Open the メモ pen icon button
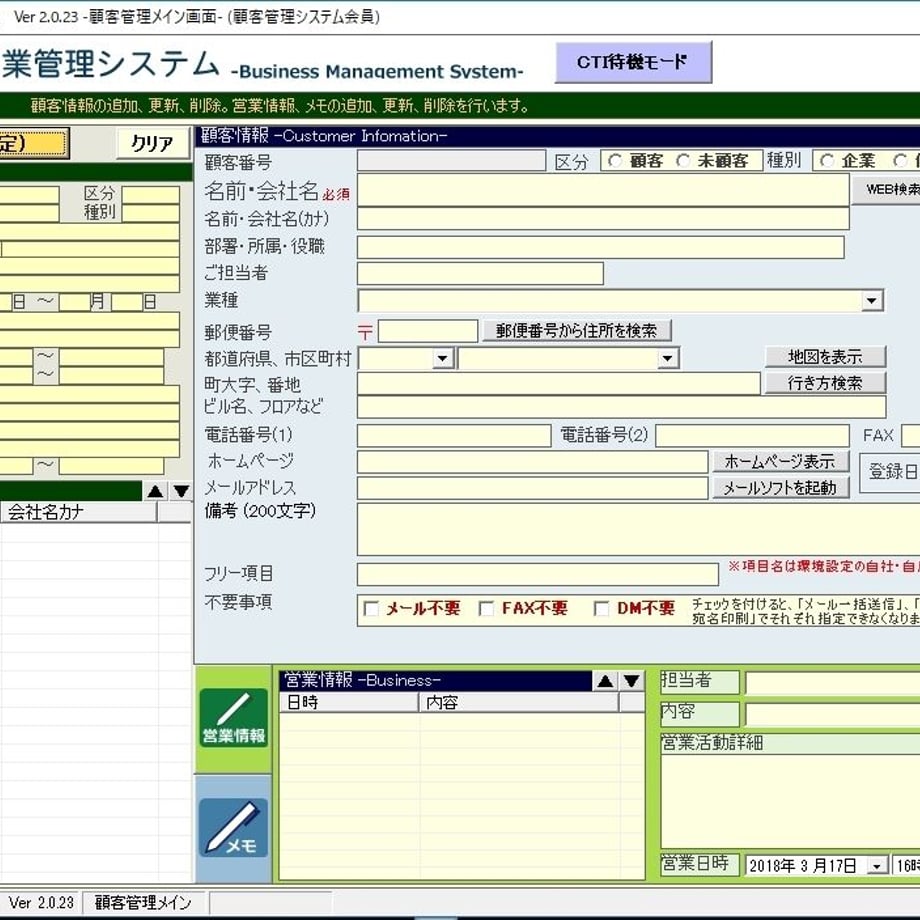The height and width of the screenshot is (920, 920). 234,828
